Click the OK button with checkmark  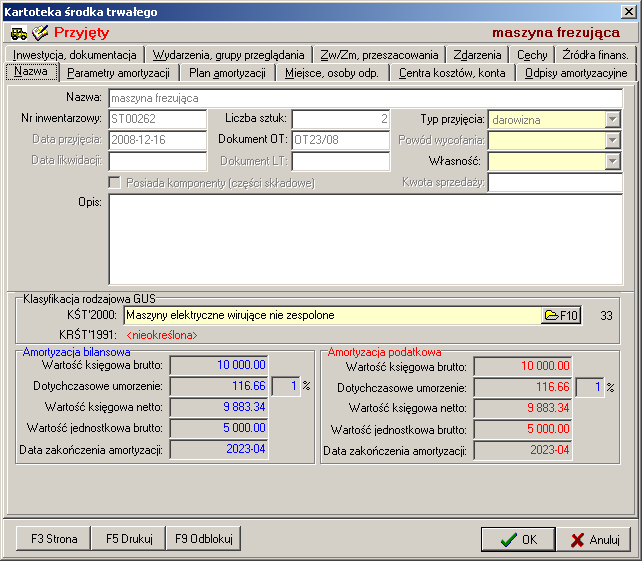tap(518, 539)
